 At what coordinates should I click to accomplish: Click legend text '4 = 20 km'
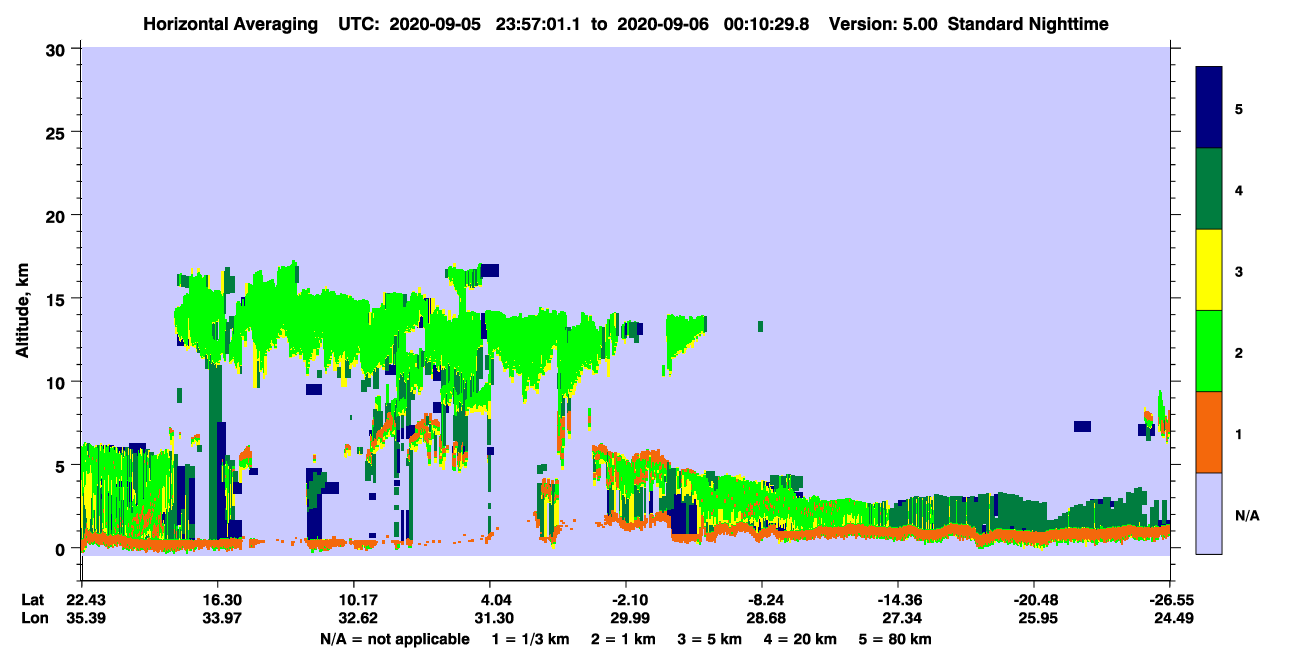point(801,640)
